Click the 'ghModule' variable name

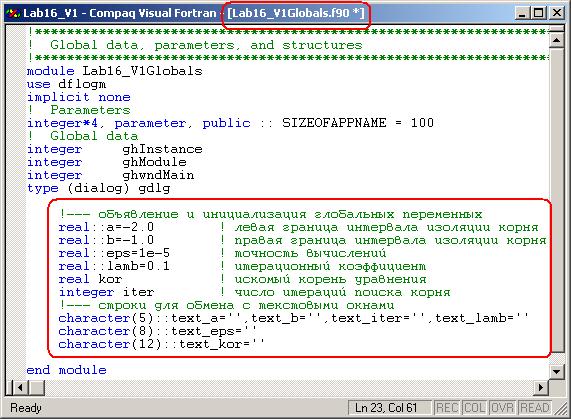point(154,162)
